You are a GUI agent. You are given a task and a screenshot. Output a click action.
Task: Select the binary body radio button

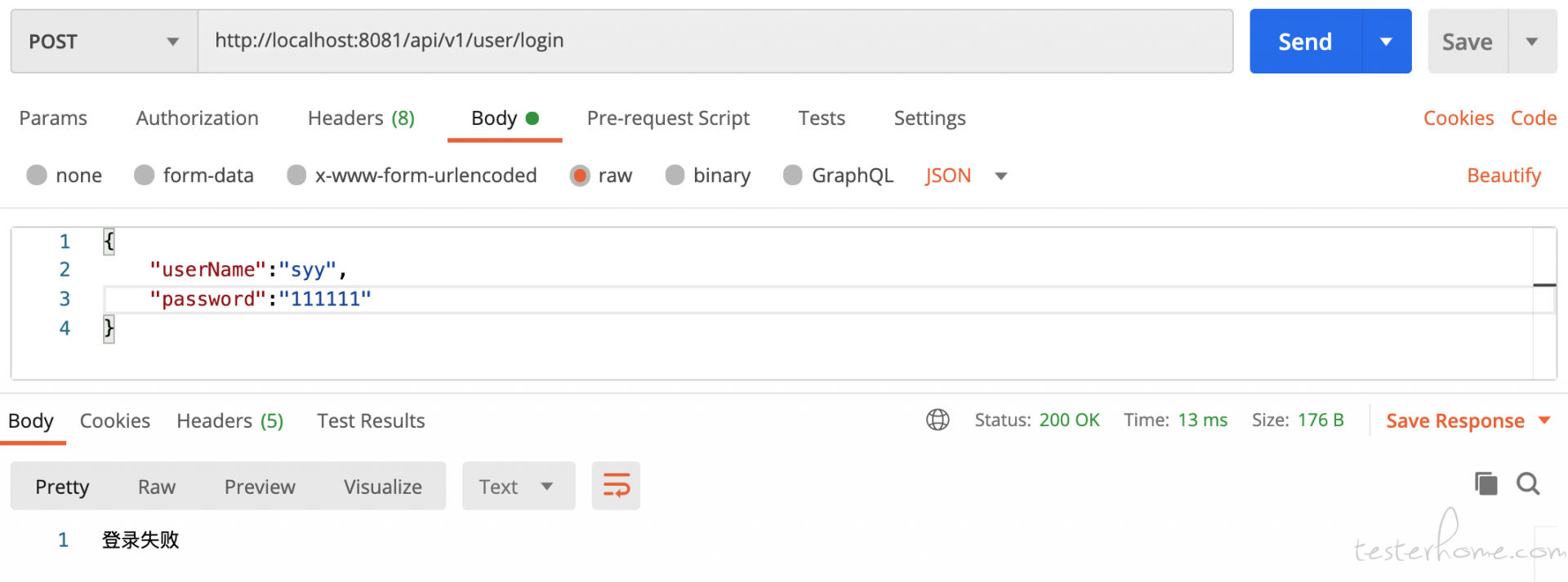[x=675, y=175]
